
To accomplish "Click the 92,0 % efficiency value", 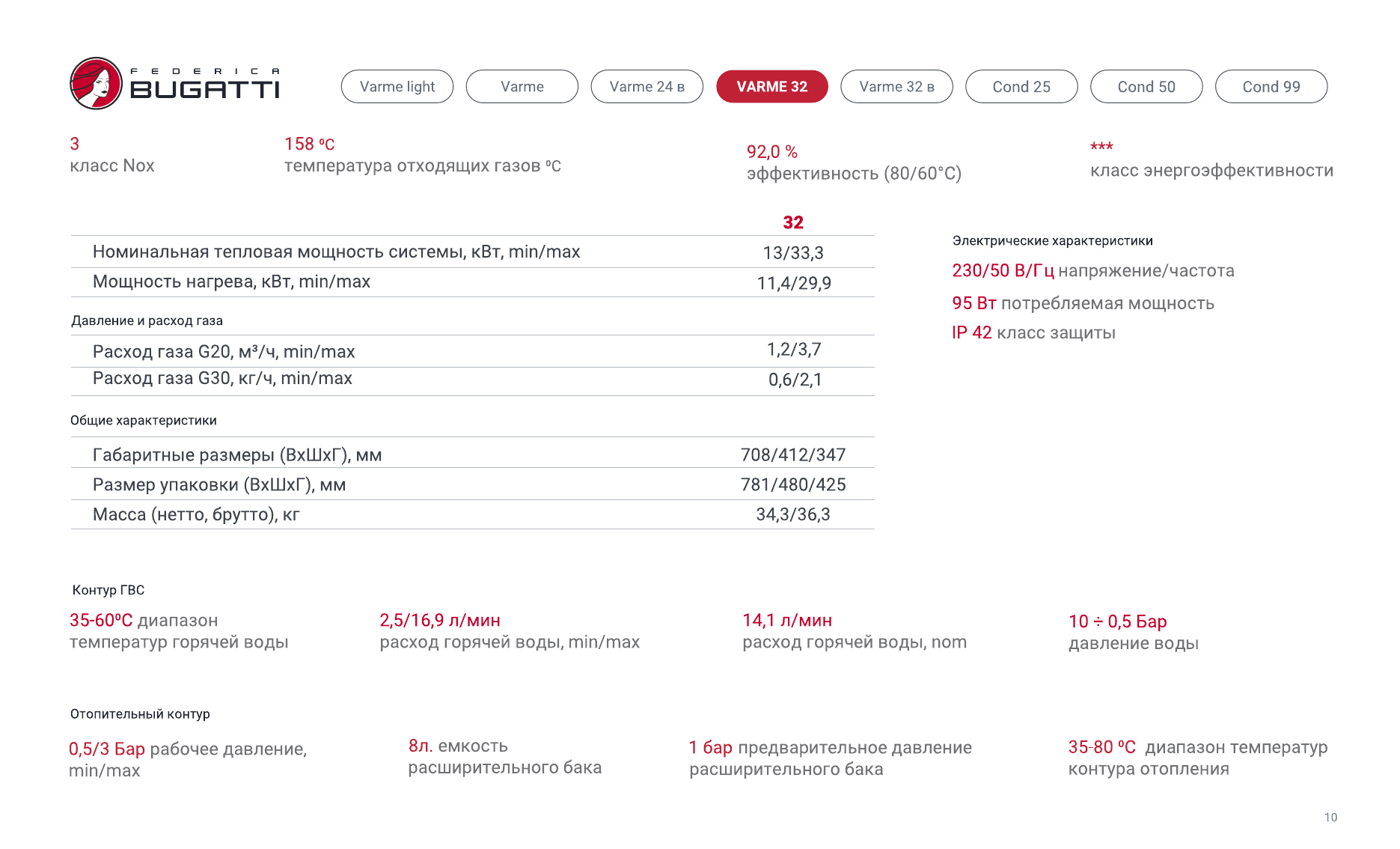I will (771, 152).
